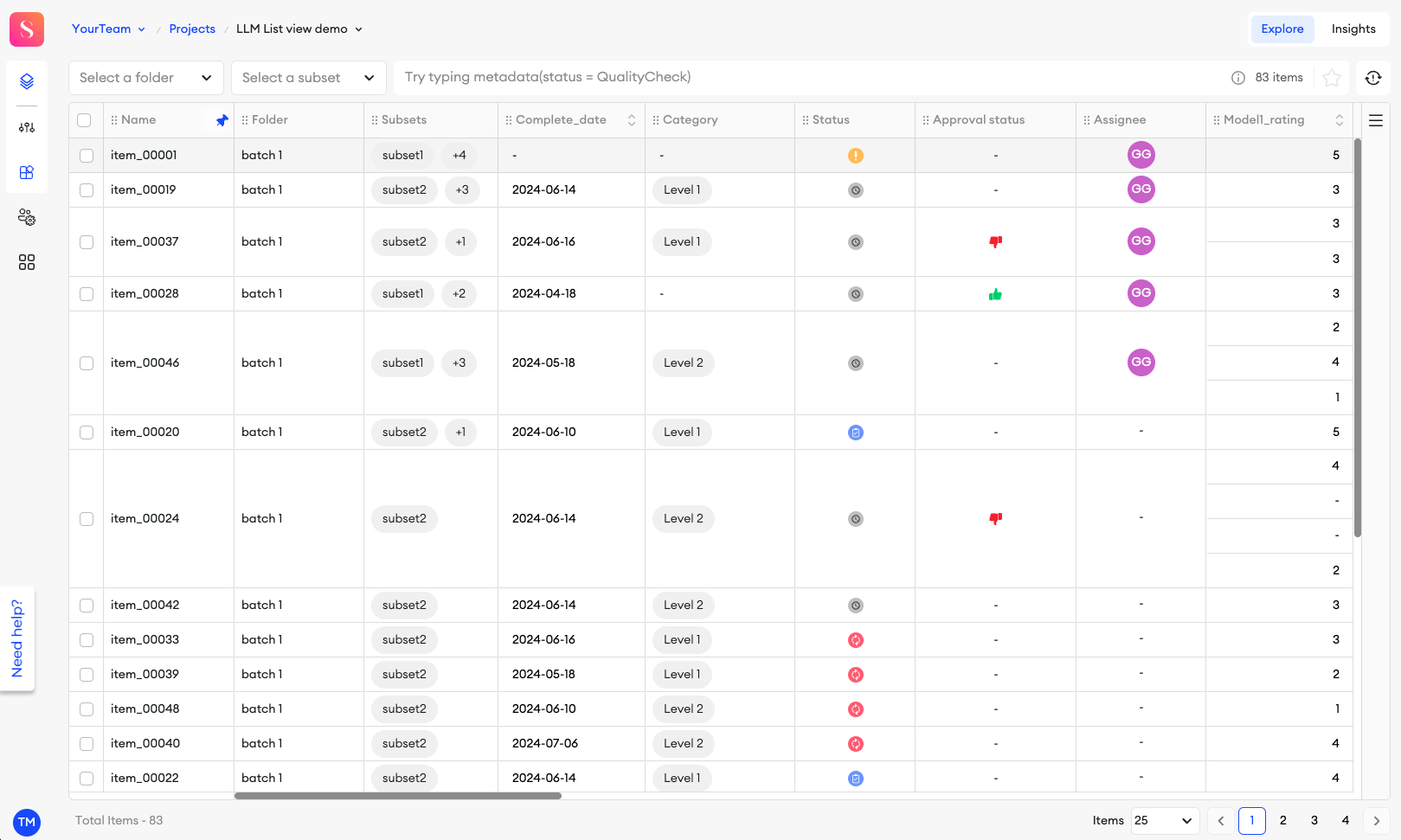Go to page 2

click(1283, 821)
